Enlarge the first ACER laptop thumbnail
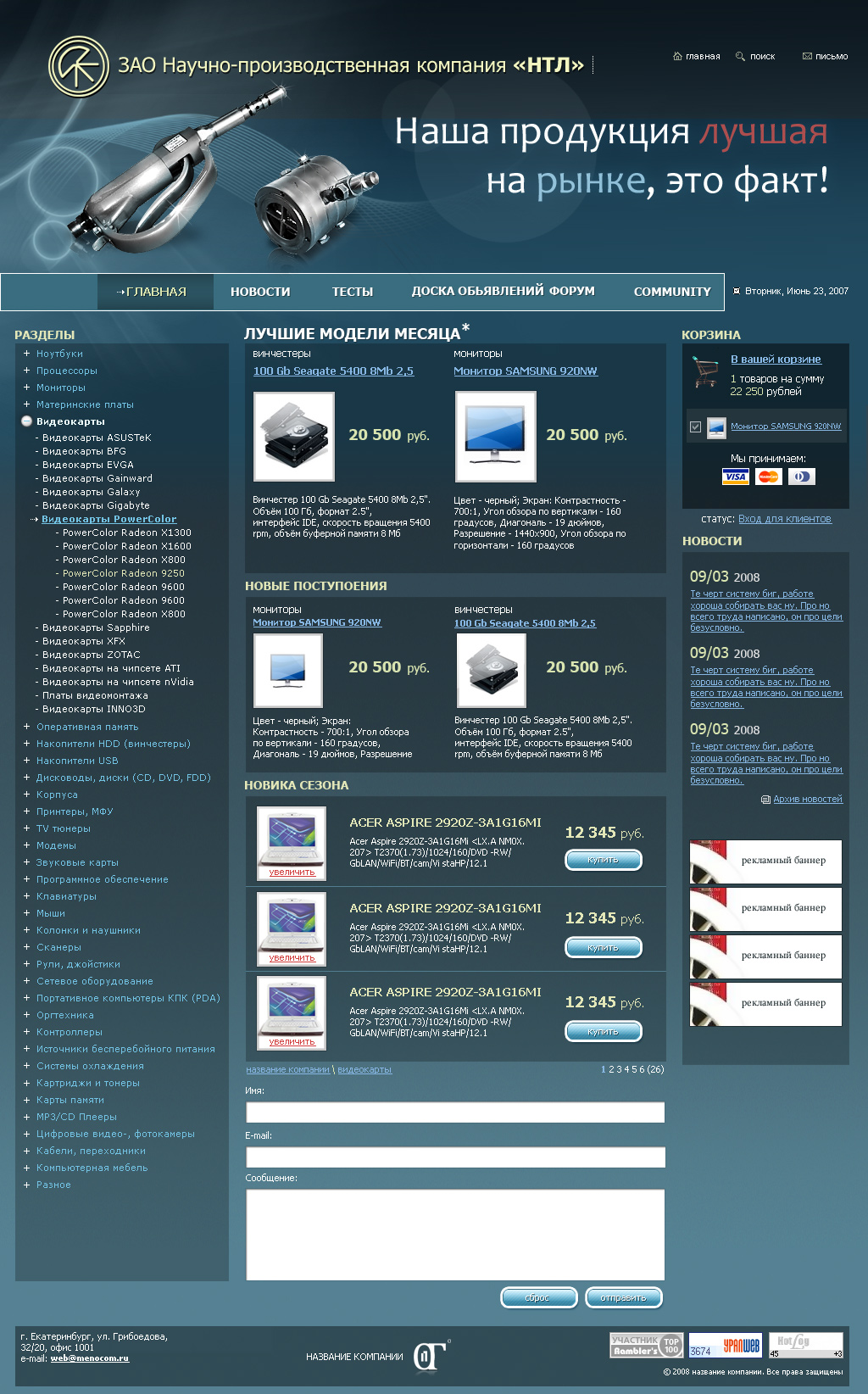Screen dimensions: 868x1394 [292, 844]
